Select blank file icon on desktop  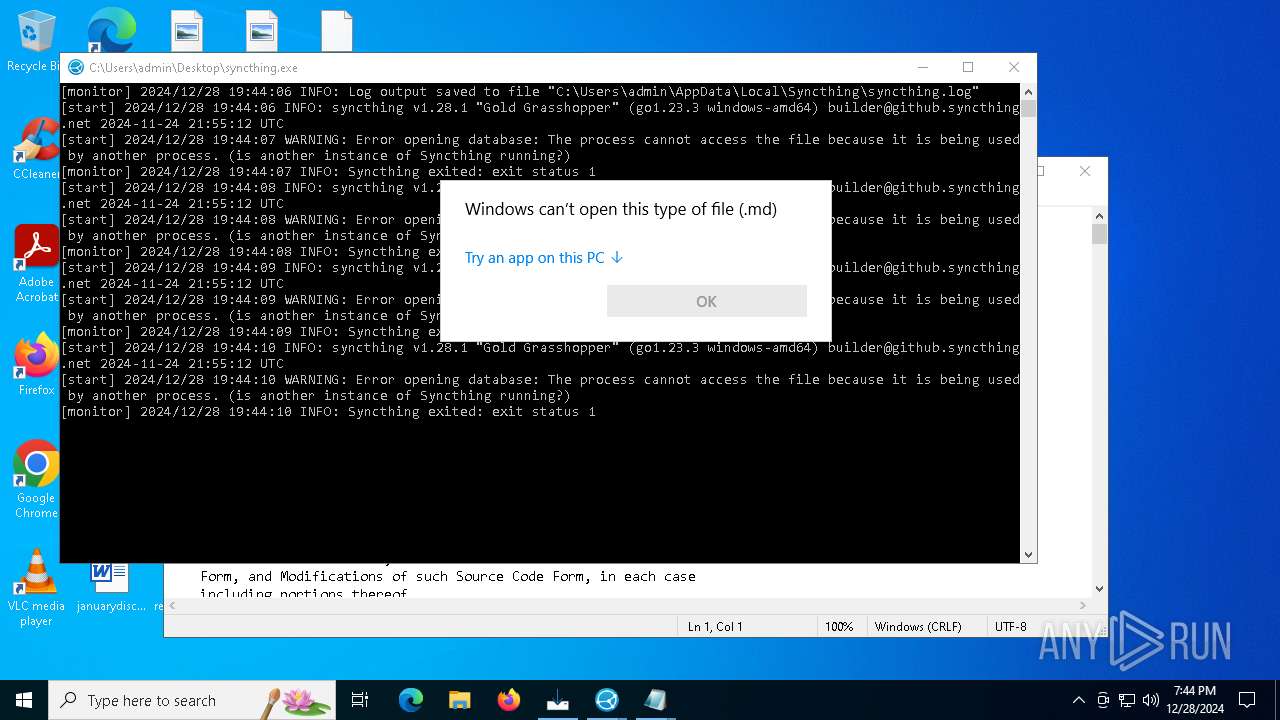click(x=337, y=30)
